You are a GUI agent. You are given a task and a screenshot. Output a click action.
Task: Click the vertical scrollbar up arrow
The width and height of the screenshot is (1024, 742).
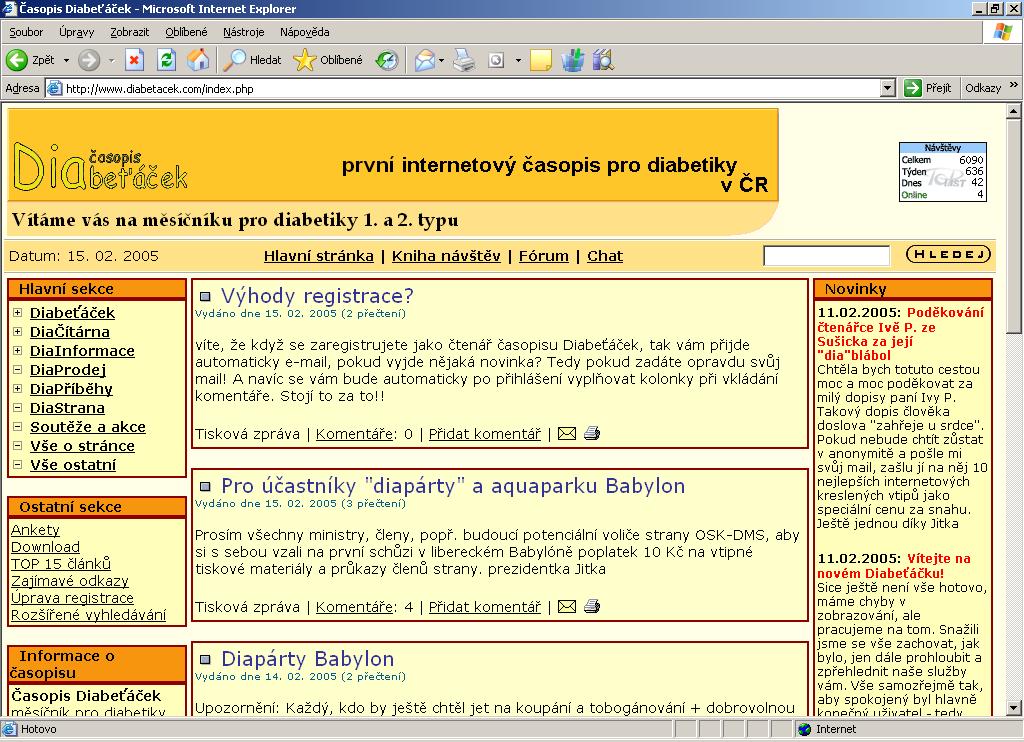pyautogui.click(x=1014, y=111)
